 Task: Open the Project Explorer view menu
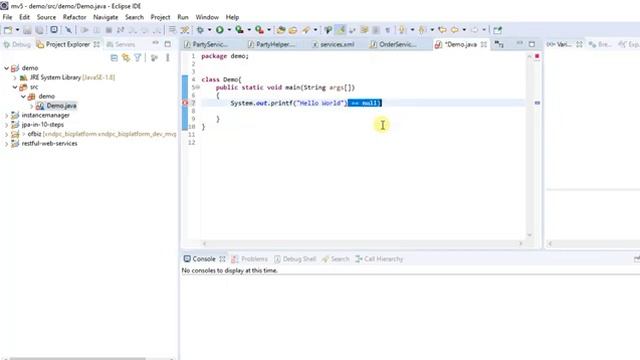[167, 58]
